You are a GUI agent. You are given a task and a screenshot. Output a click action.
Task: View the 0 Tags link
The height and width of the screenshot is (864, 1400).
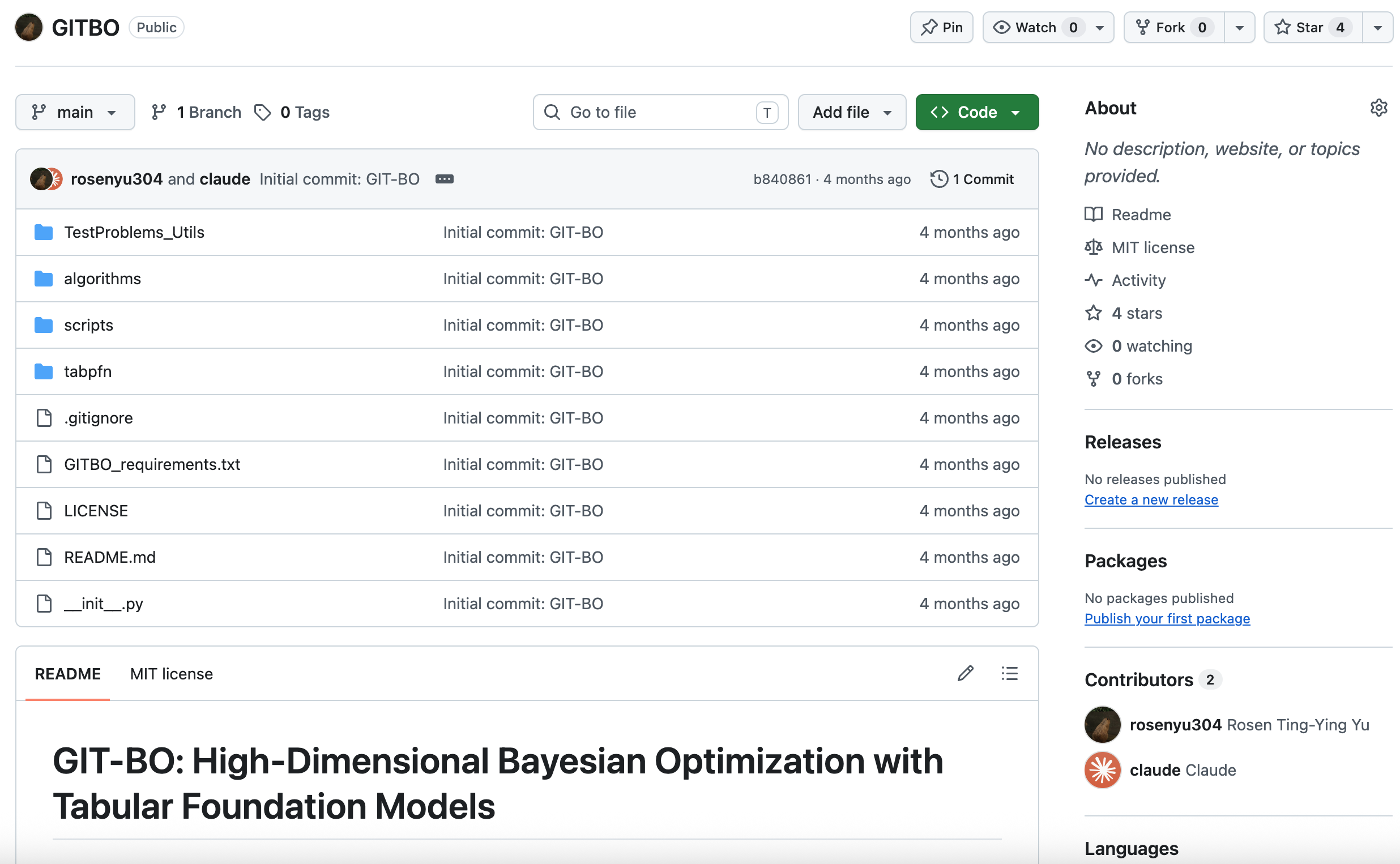pos(292,112)
